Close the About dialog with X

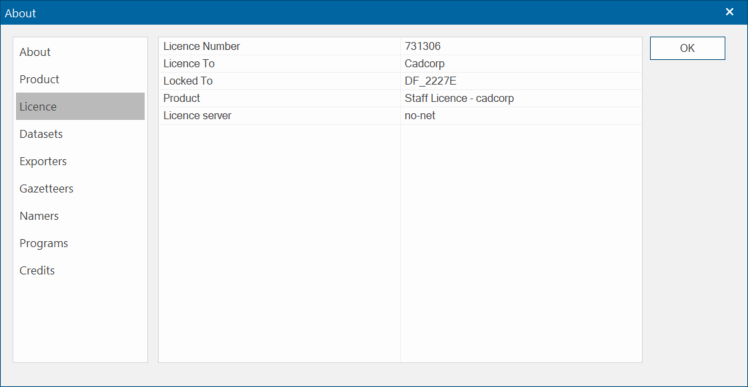click(x=729, y=12)
